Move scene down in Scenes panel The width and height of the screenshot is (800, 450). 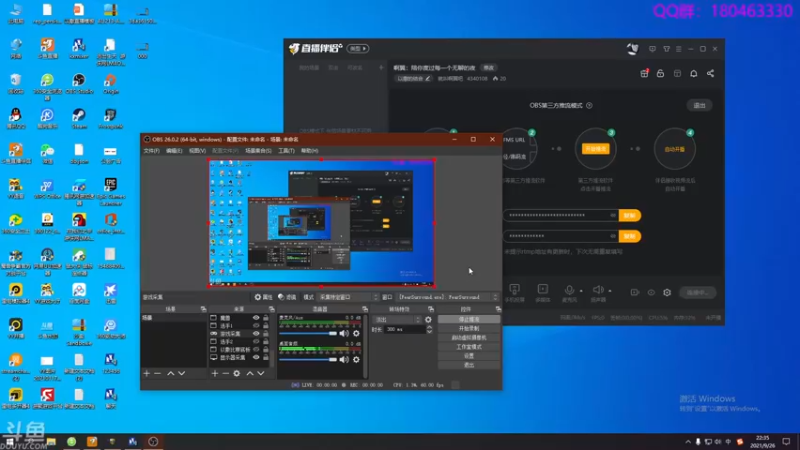tap(182, 373)
